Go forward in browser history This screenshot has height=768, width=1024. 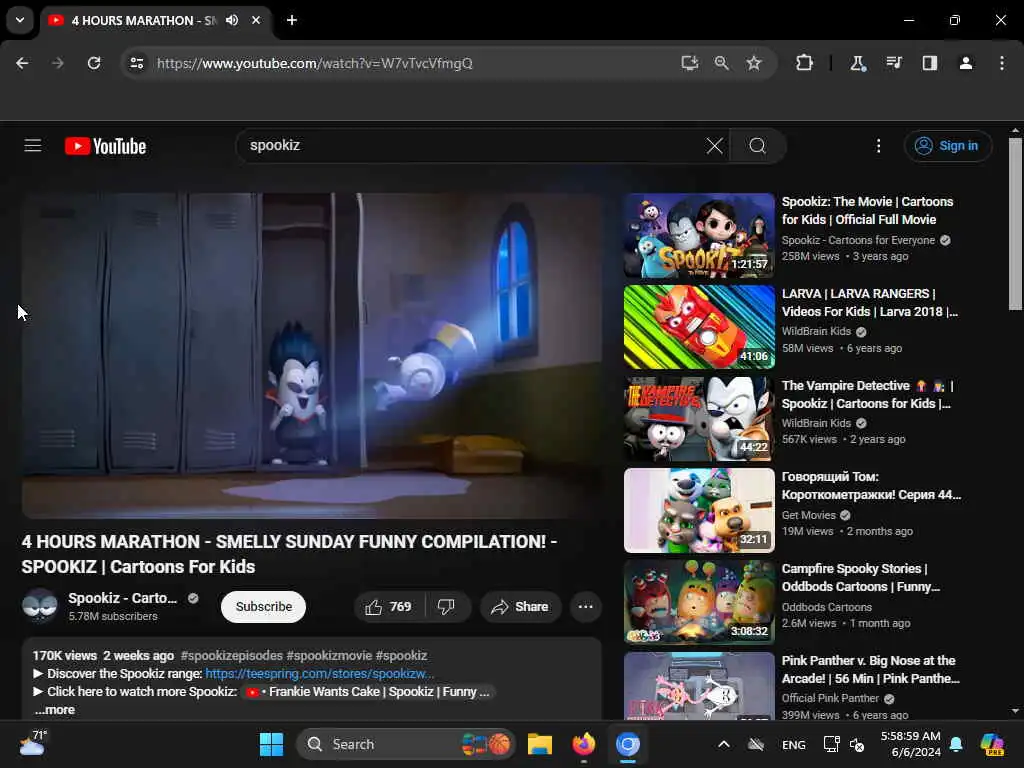point(57,63)
